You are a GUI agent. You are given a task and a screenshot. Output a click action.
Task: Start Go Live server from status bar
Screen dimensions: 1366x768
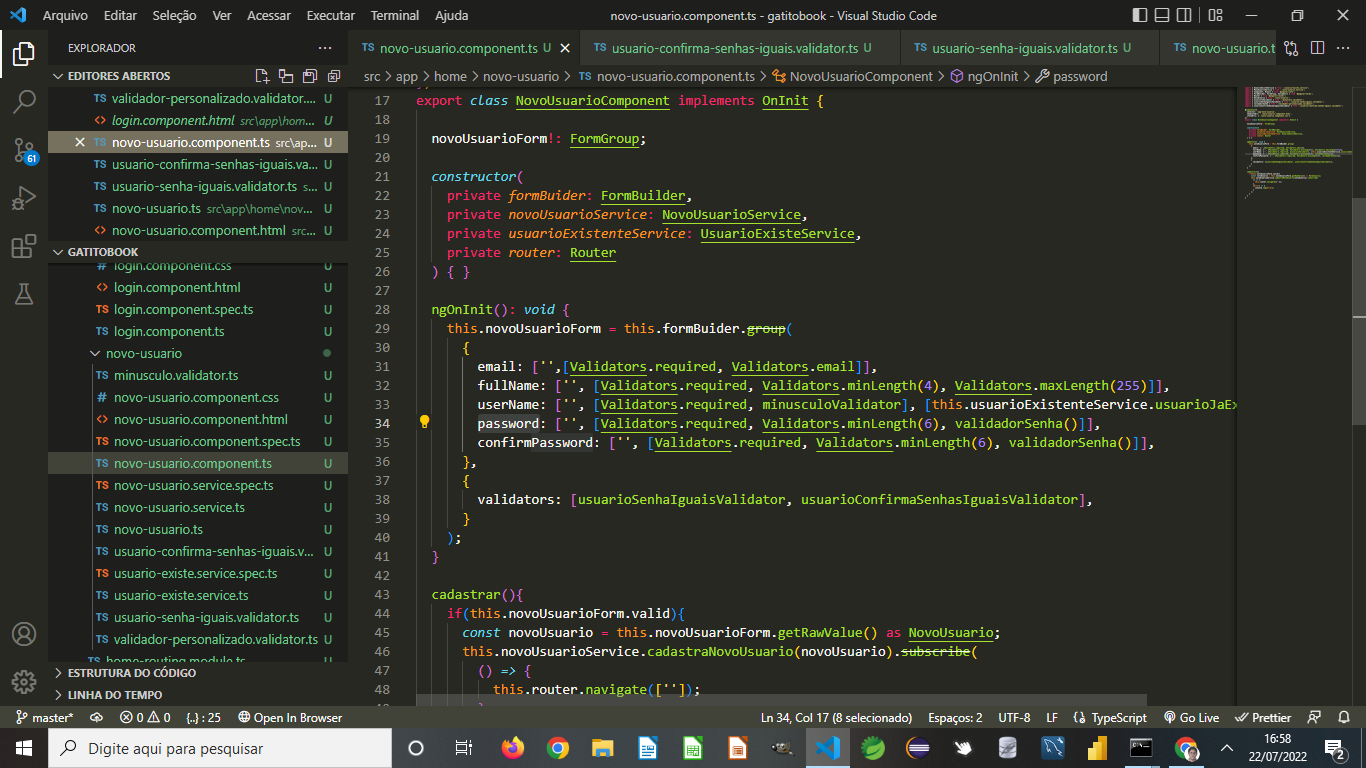pyautogui.click(x=1191, y=718)
